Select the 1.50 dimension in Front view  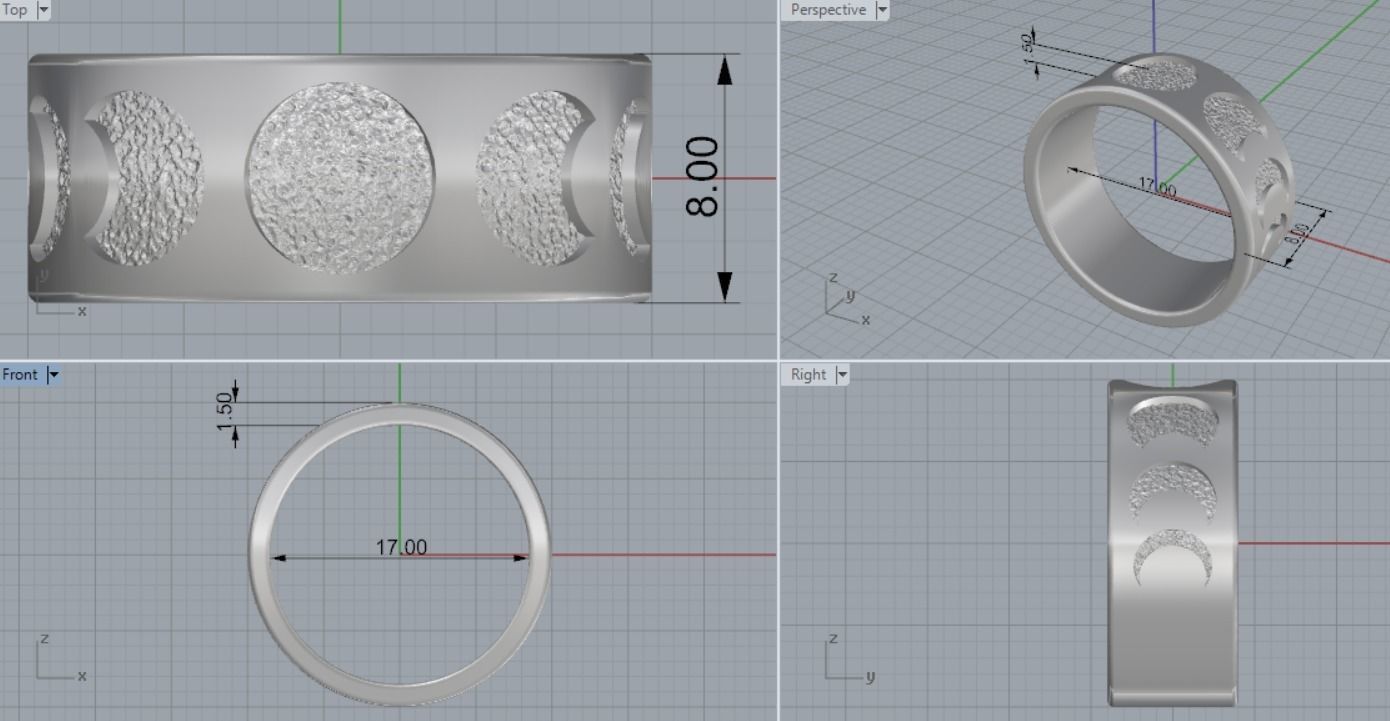224,413
